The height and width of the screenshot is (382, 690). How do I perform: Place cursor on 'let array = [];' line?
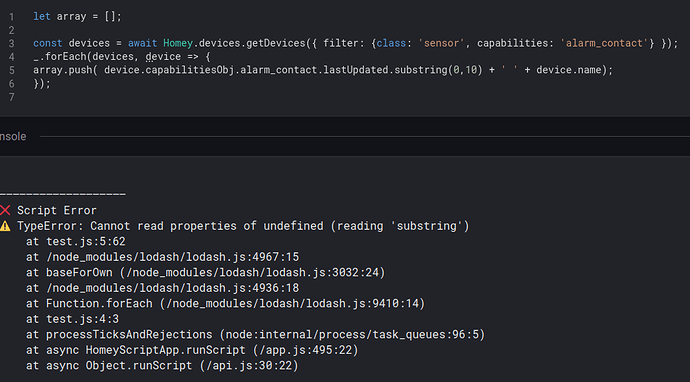77,17
